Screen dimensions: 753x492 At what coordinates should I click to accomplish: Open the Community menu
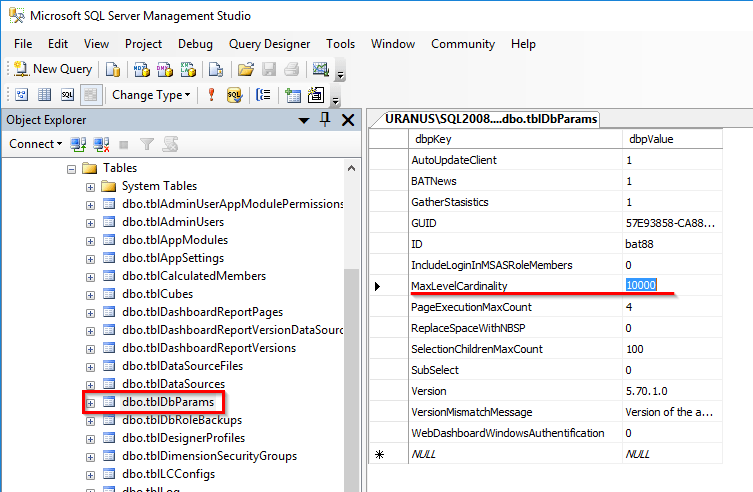(x=463, y=44)
